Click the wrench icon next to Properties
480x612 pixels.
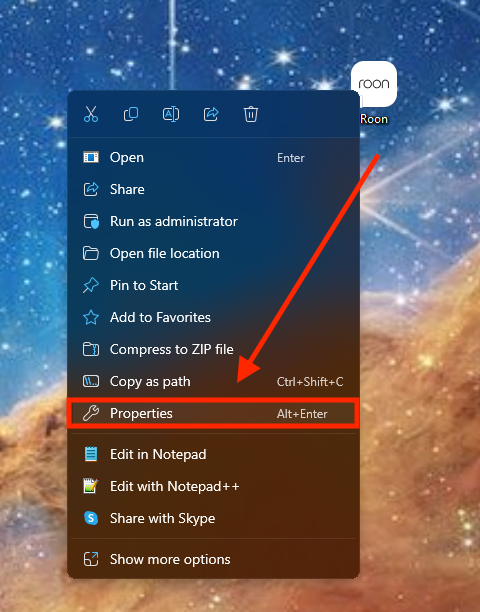point(91,413)
